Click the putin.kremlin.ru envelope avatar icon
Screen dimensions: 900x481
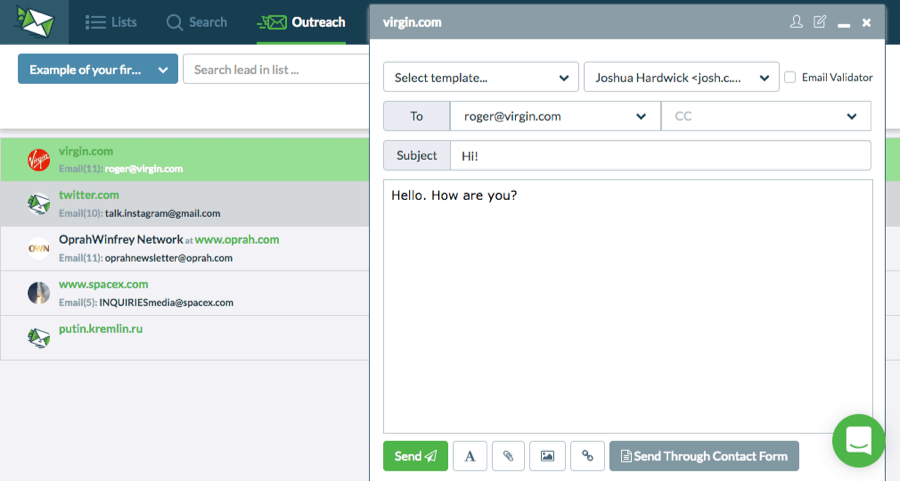(x=38, y=337)
